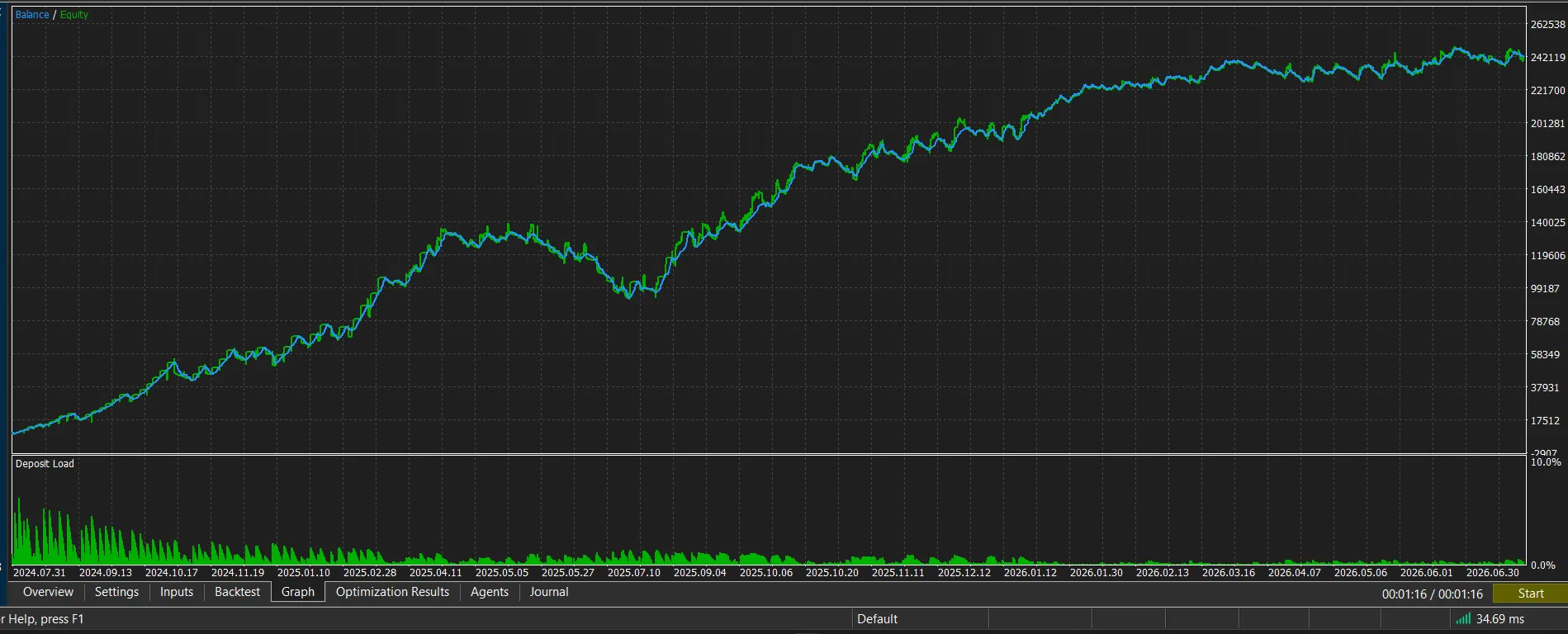The height and width of the screenshot is (634, 1568).
Task: Click the 2025.05.05 date label
Action: [502, 572]
